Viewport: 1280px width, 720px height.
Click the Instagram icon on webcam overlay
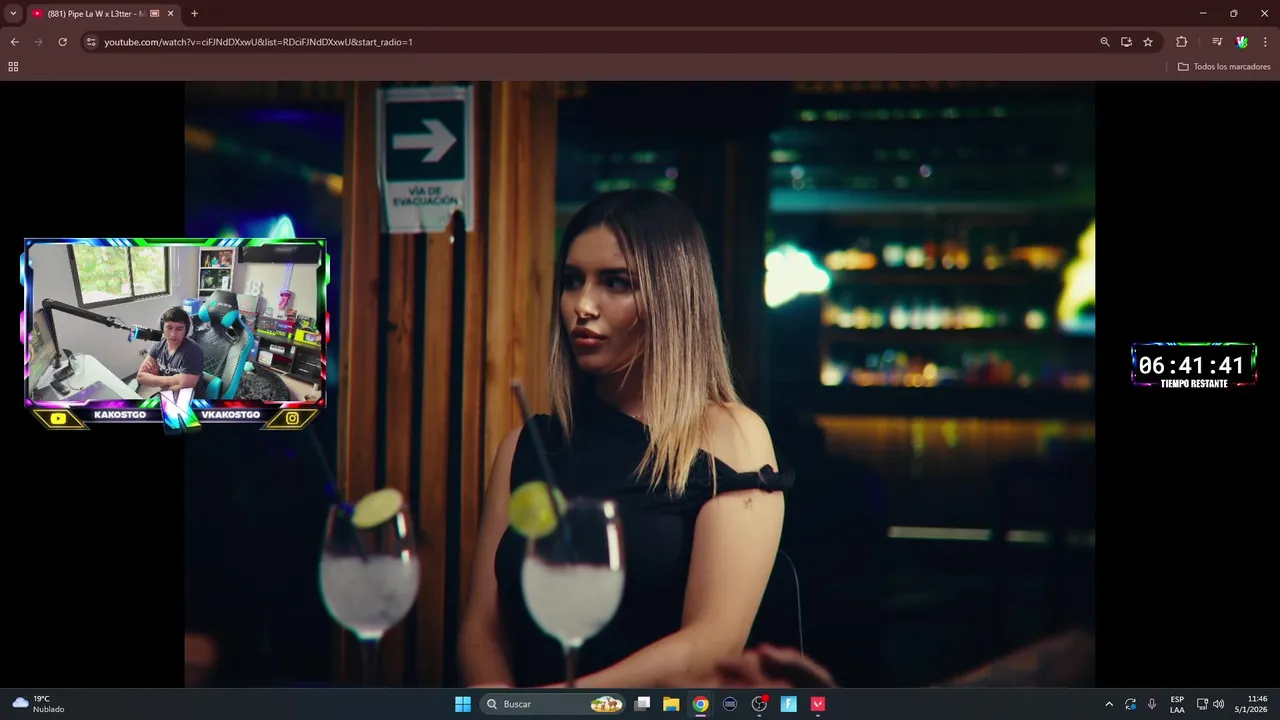[292, 418]
